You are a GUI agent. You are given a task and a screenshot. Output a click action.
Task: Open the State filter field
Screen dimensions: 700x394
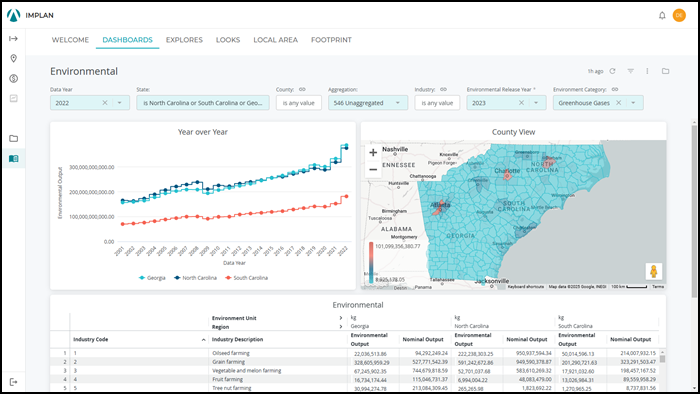(203, 103)
